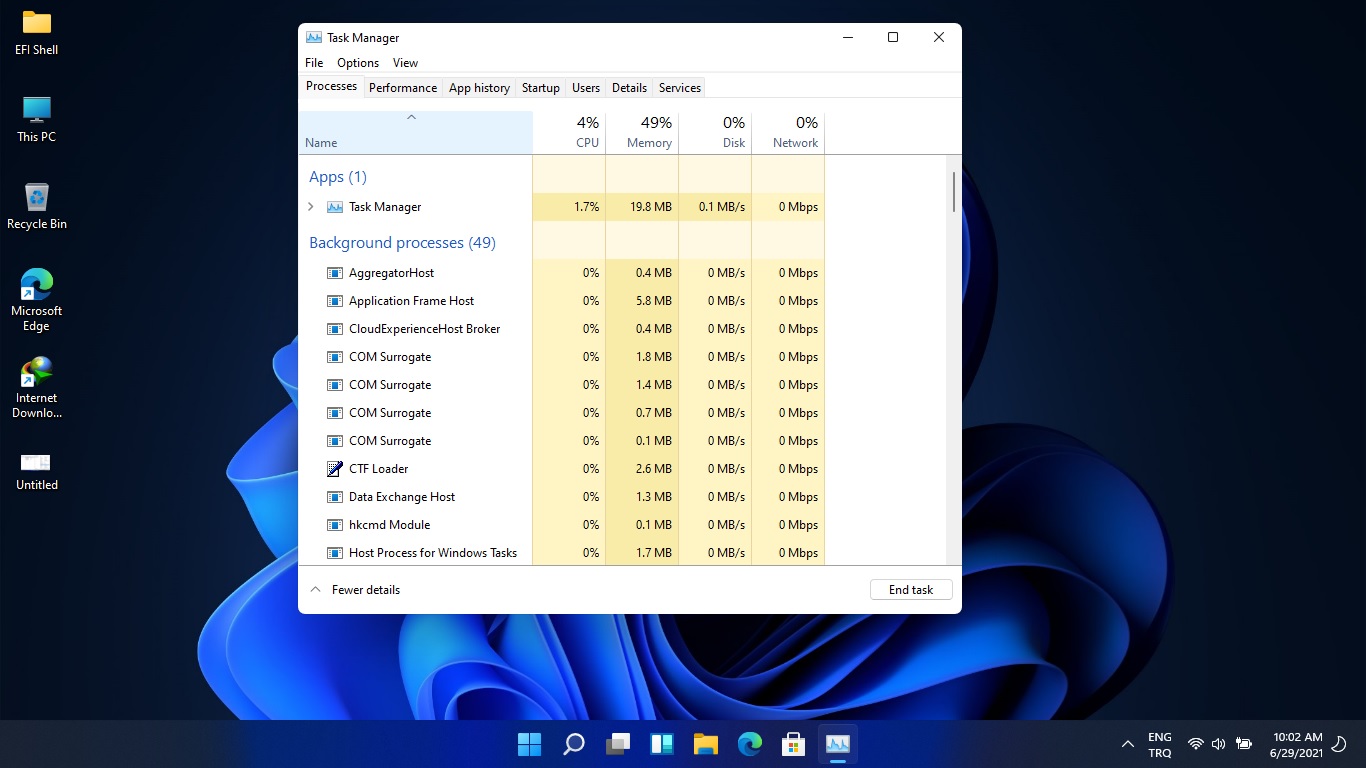Click the Host Process for Windows Tasks icon
Viewport: 1366px width, 768px height.
pos(335,553)
